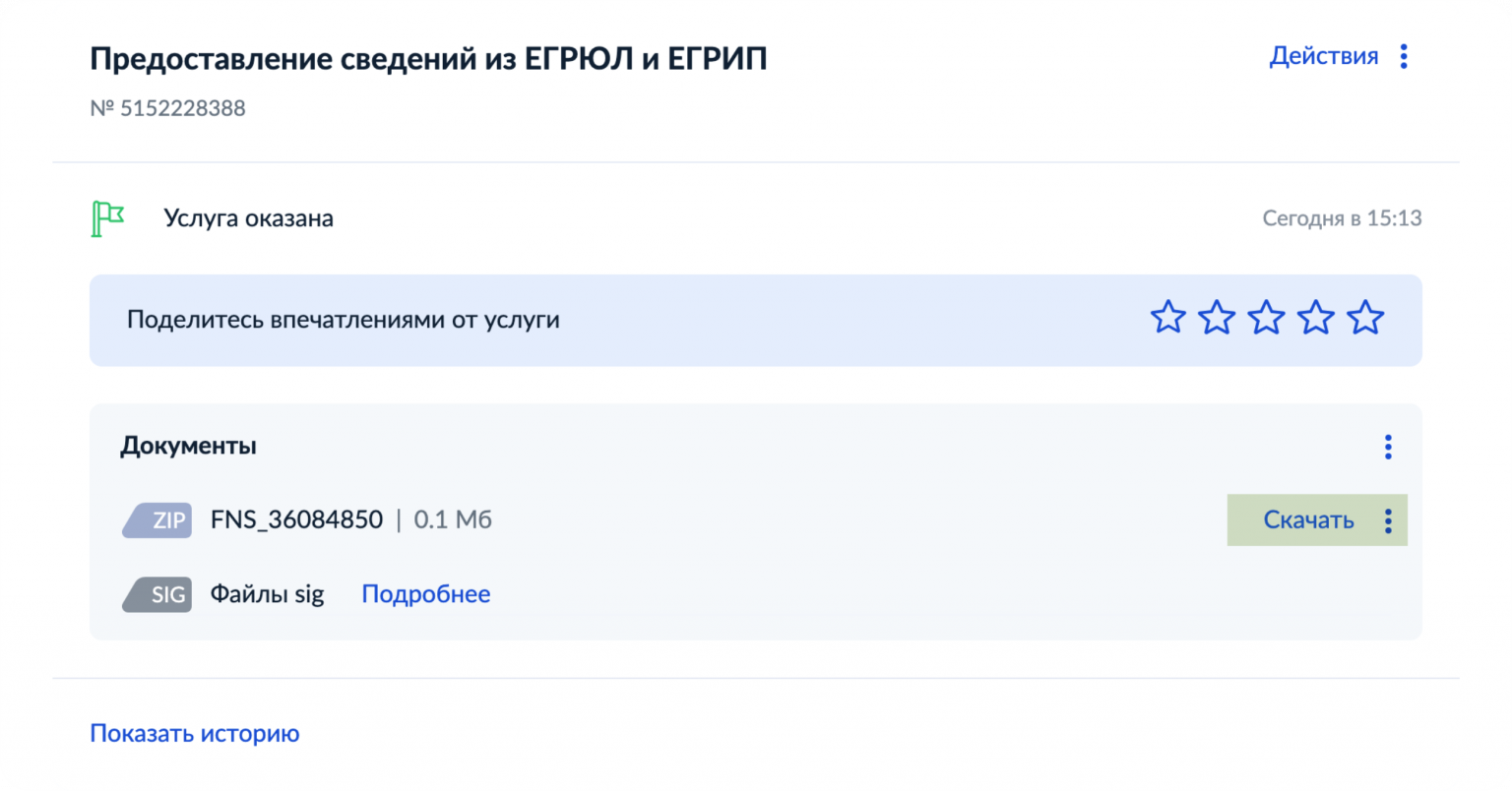This screenshot has height=791, width=1512.
Task: Expand the history with Показать историю
Action: tap(194, 733)
